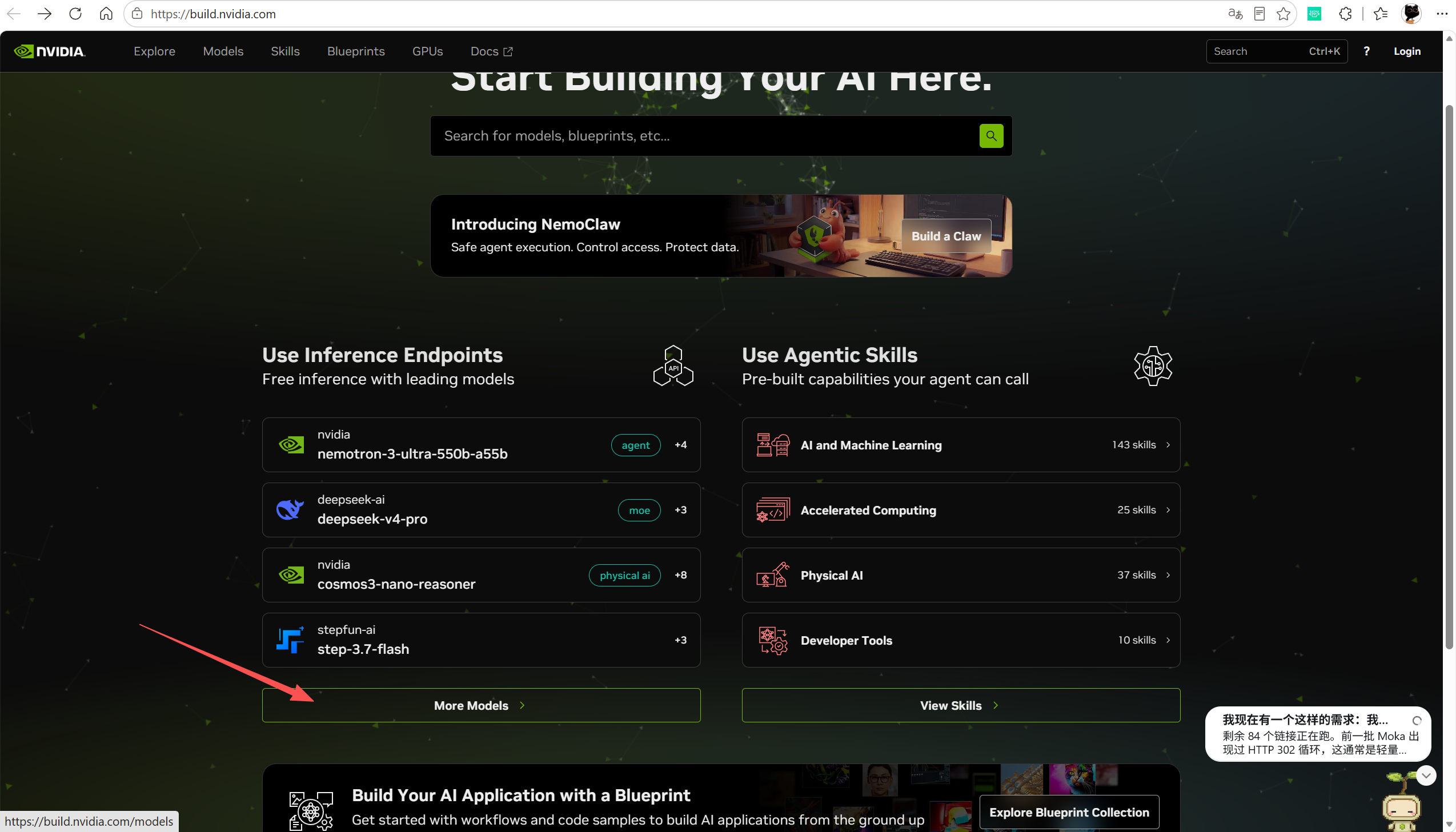
Task: Click the browser profile avatar
Action: [1411, 14]
